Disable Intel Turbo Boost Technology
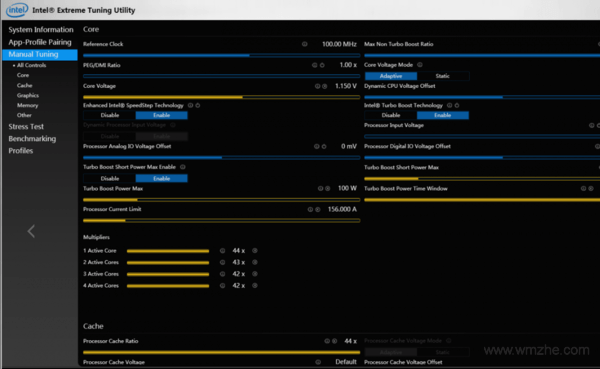The width and height of the screenshot is (600, 369). click(391, 115)
